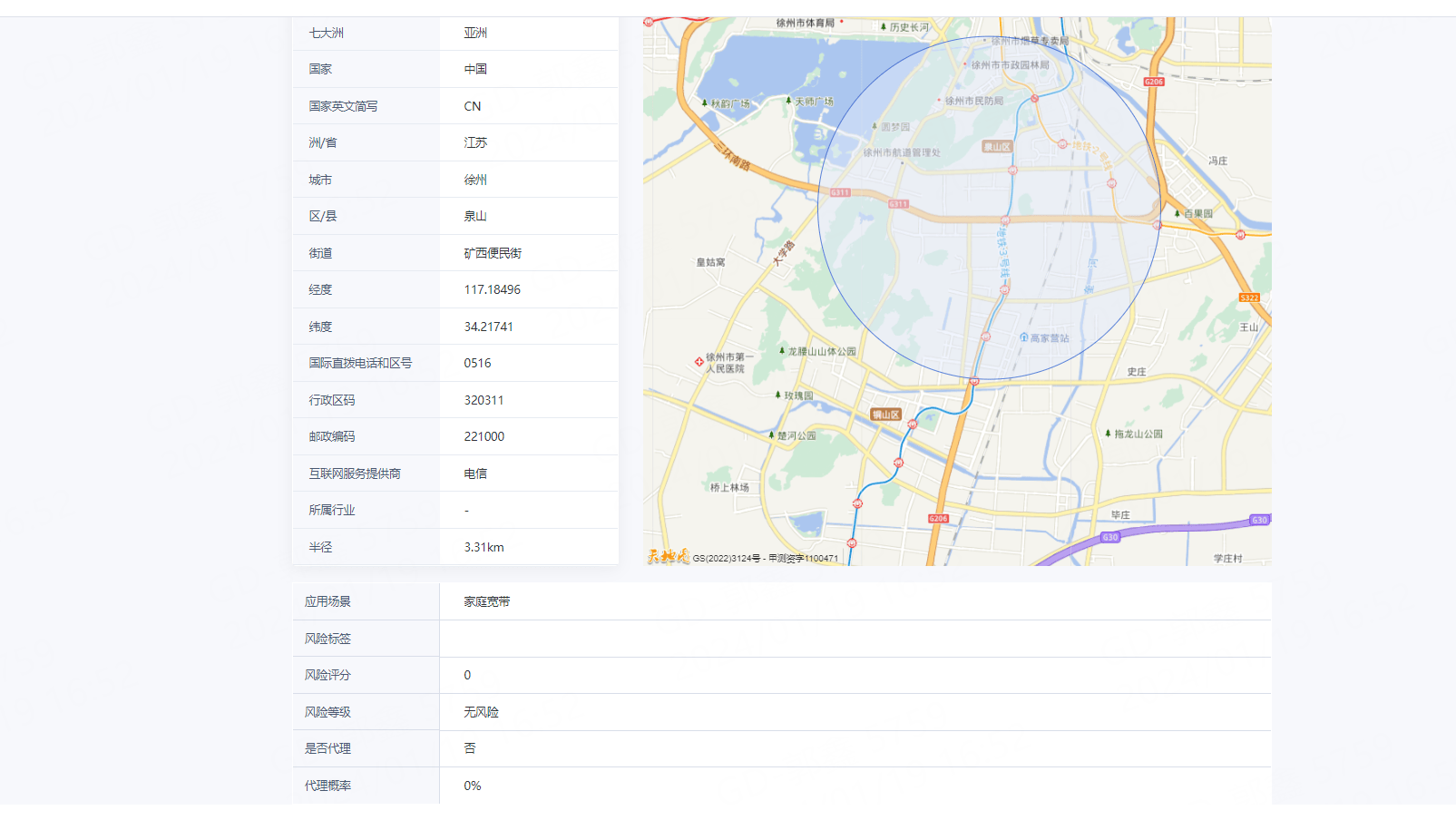Click the 区/县 row label

point(323,216)
